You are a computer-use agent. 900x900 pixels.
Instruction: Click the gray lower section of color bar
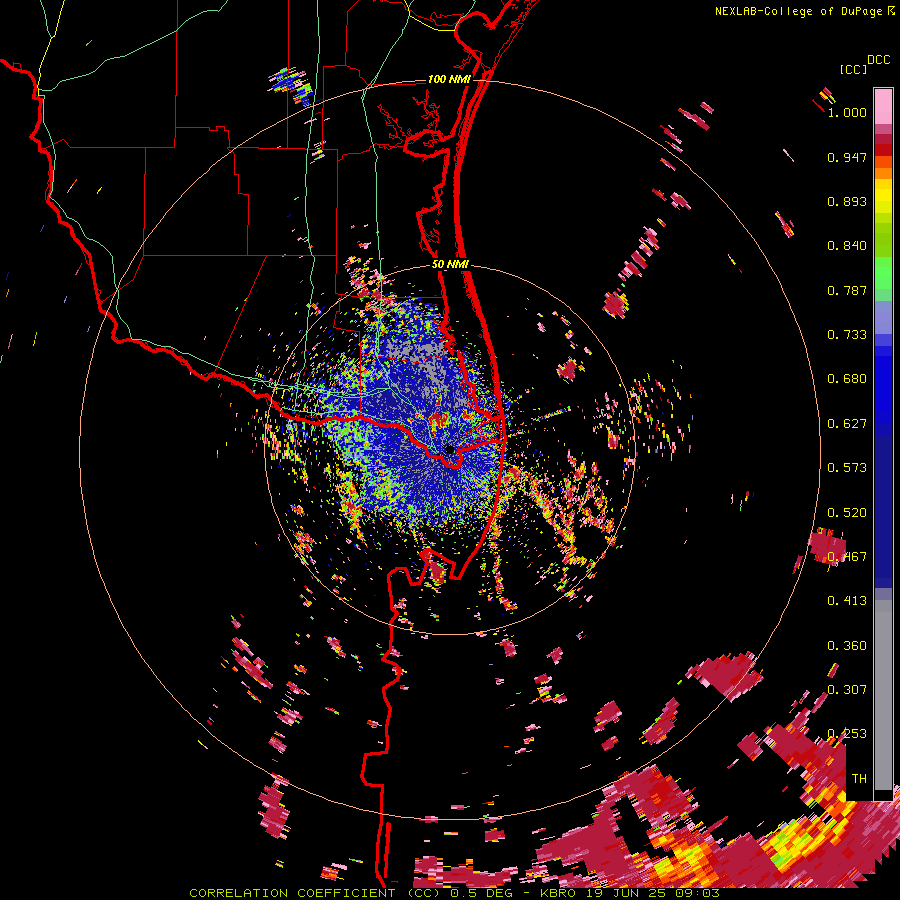point(883,695)
